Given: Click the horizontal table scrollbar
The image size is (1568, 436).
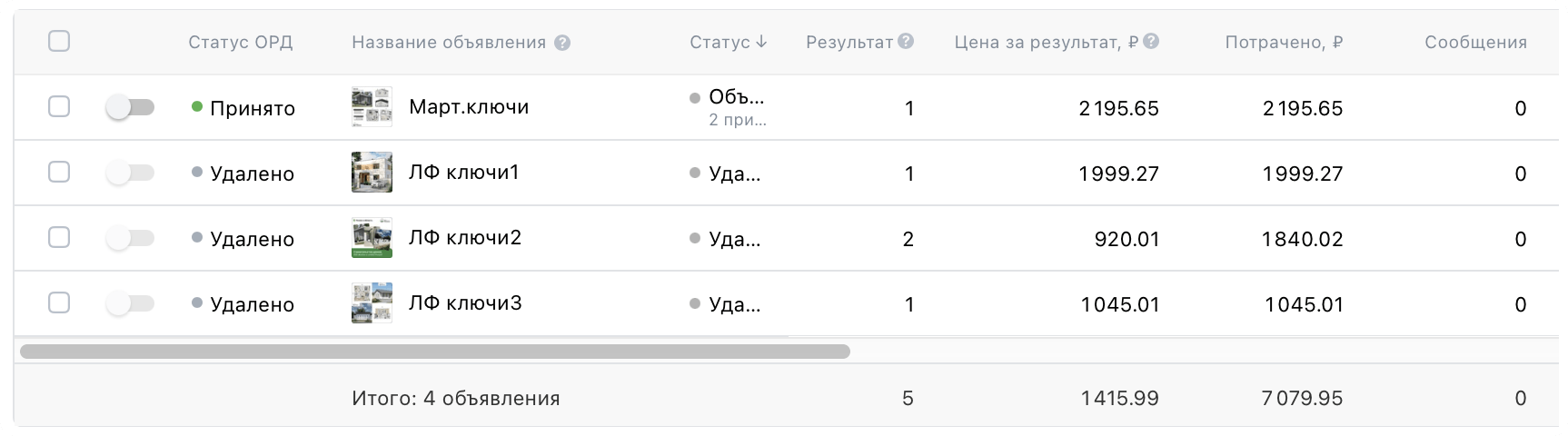Looking at the screenshot, I should tap(434, 352).
